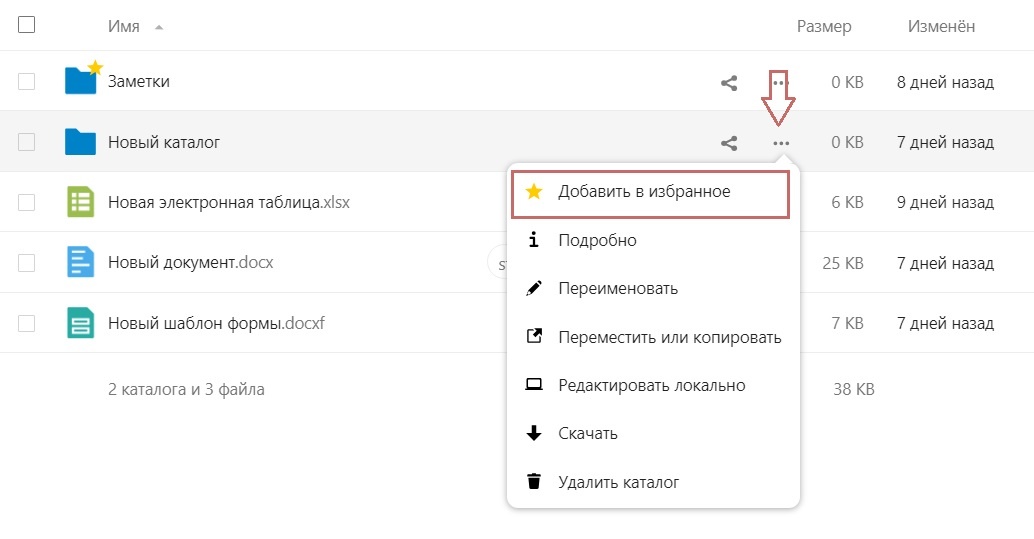The image size is (1034, 539).
Task: Click the starred Заметки folder icon
Action: (x=82, y=78)
